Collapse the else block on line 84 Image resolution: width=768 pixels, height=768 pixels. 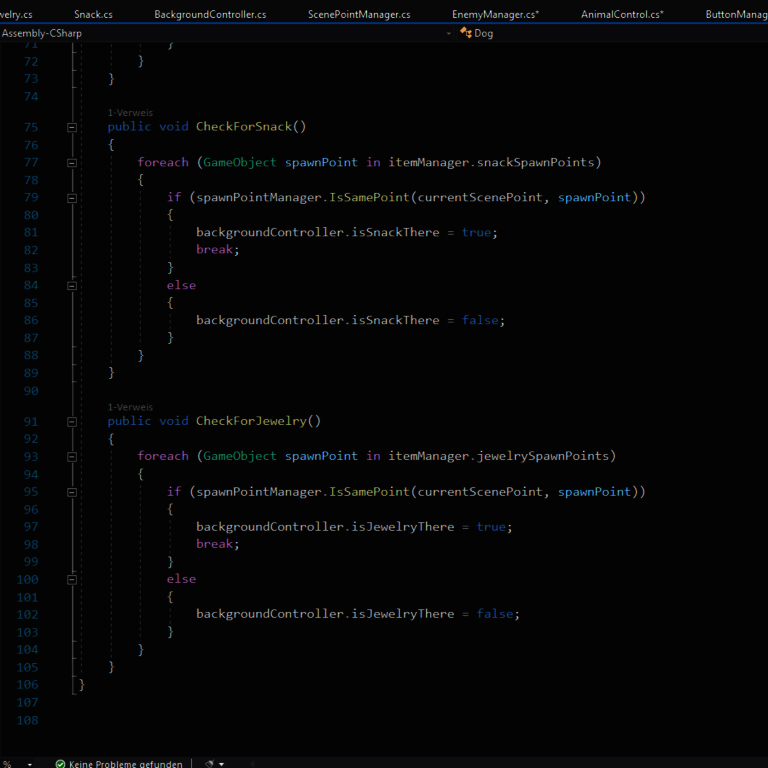pyautogui.click(x=72, y=286)
